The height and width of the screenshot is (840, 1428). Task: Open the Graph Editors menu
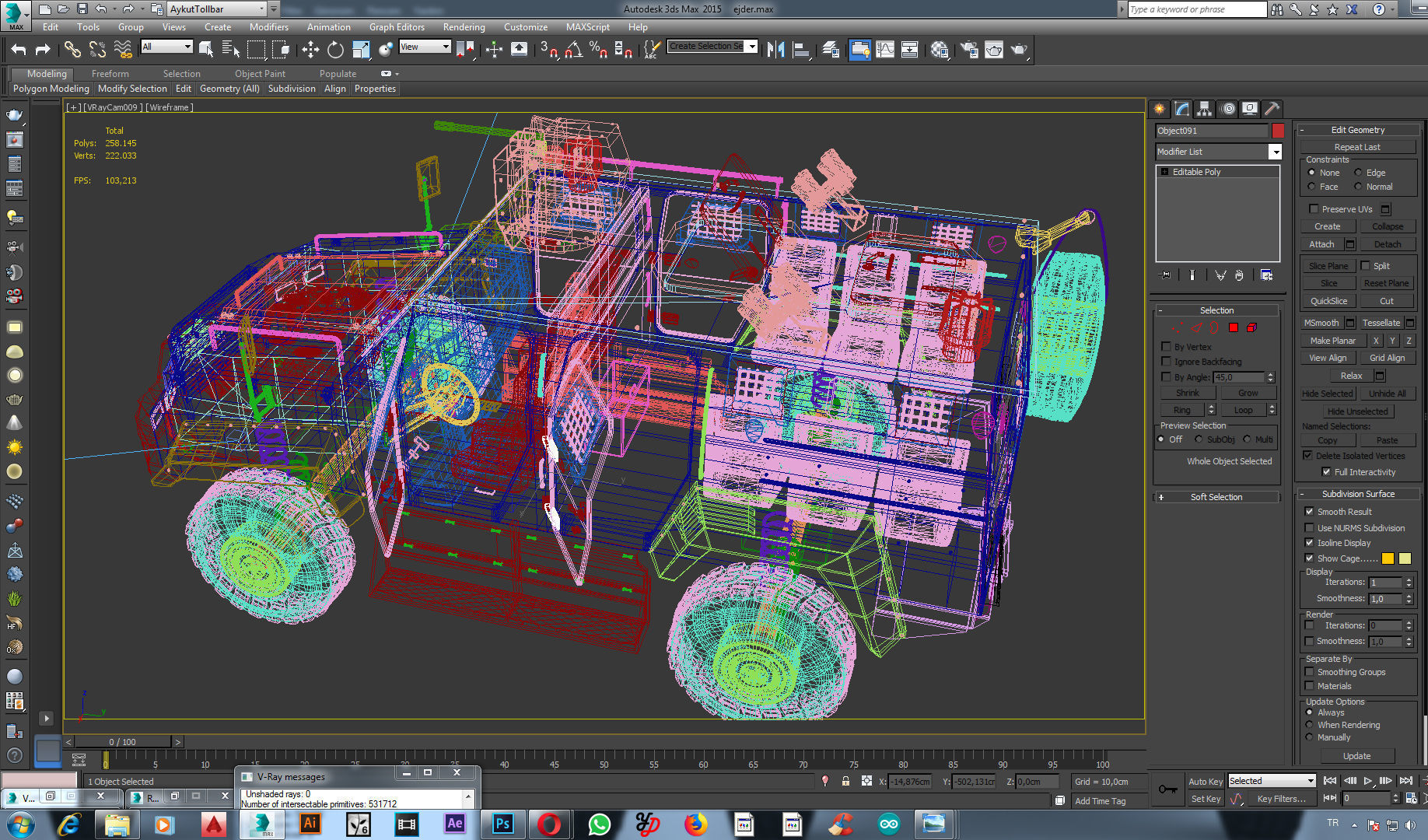click(397, 27)
